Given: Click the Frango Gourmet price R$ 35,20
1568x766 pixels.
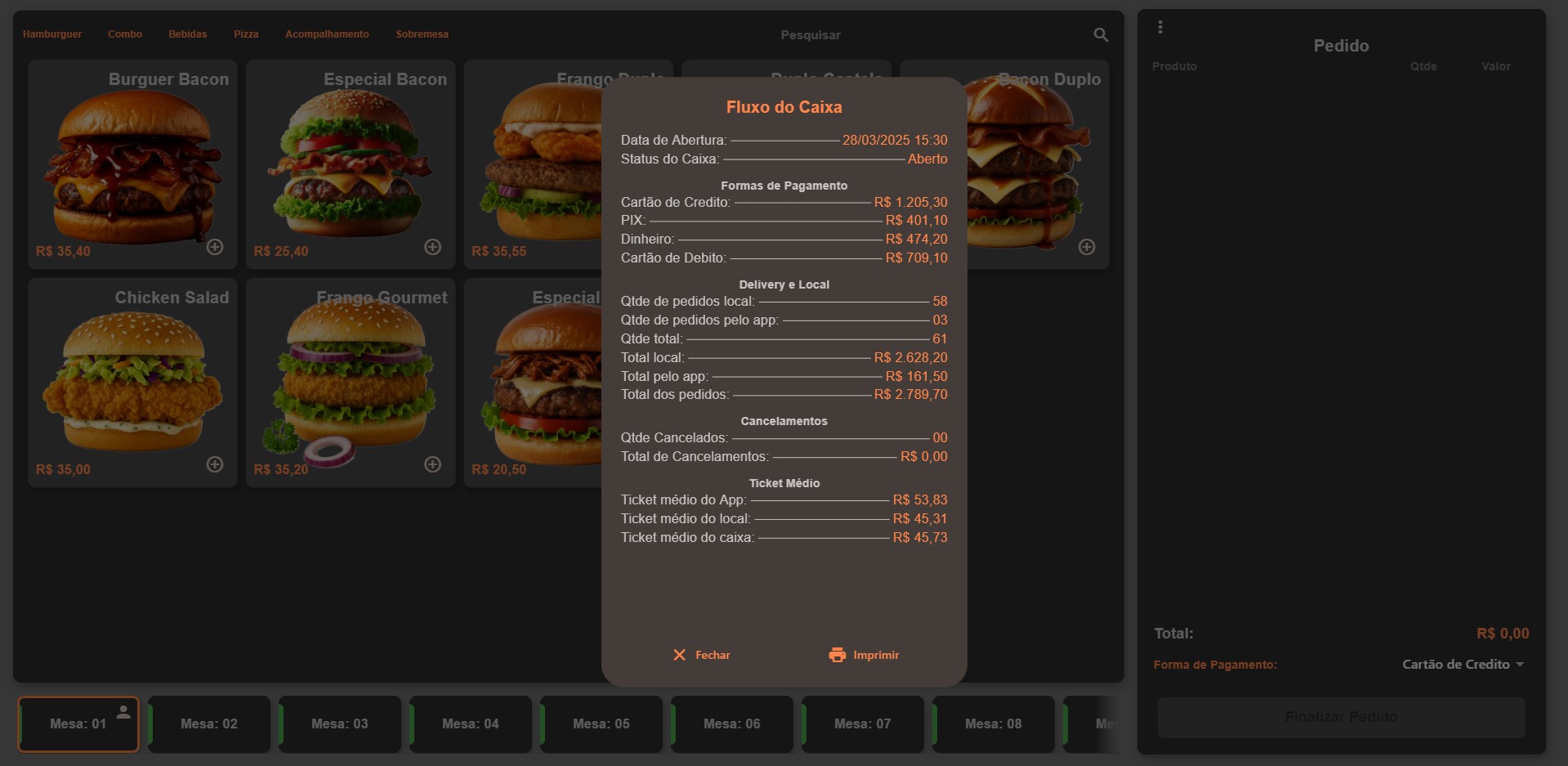Looking at the screenshot, I should 281,469.
